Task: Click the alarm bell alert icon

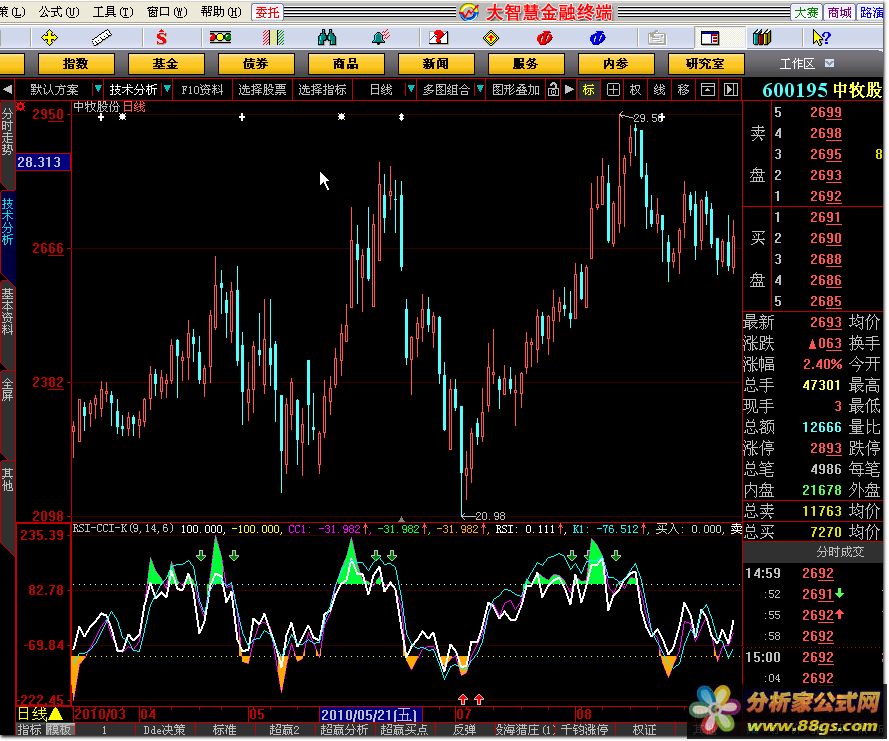Action: pyautogui.click(x=380, y=37)
